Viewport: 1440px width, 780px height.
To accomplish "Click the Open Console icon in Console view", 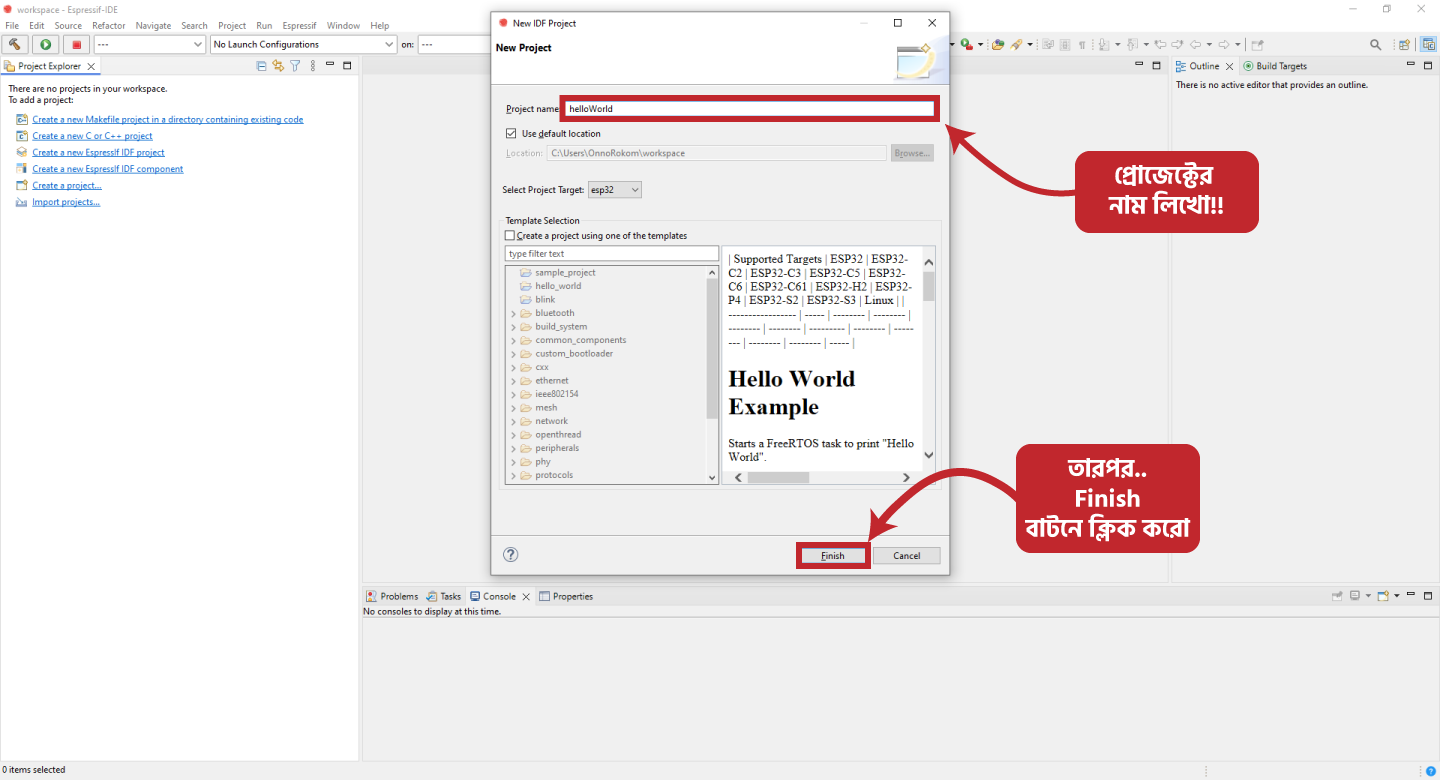I will (x=1383, y=596).
